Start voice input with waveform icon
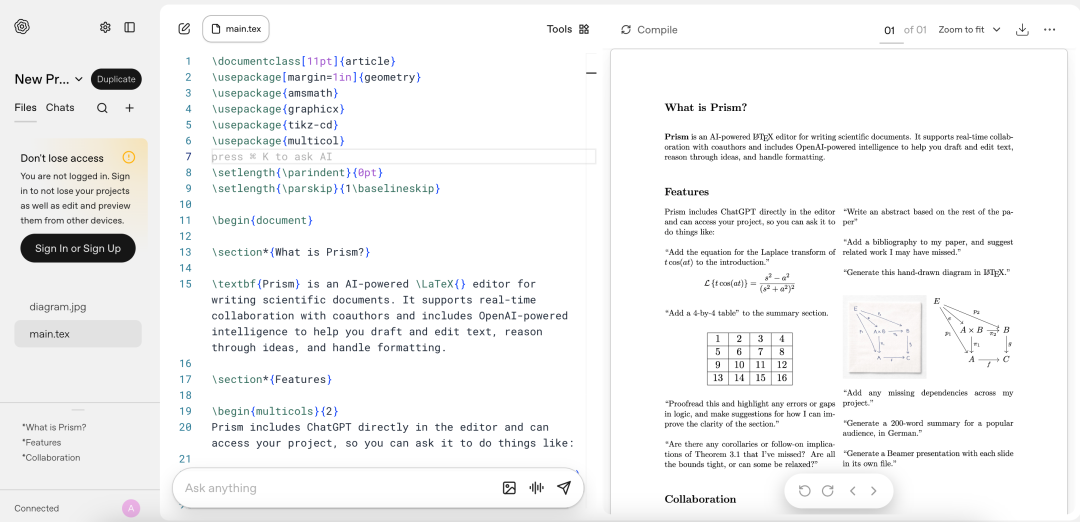The width and height of the screenshot is (1080, 522). [x=537, y=488]
